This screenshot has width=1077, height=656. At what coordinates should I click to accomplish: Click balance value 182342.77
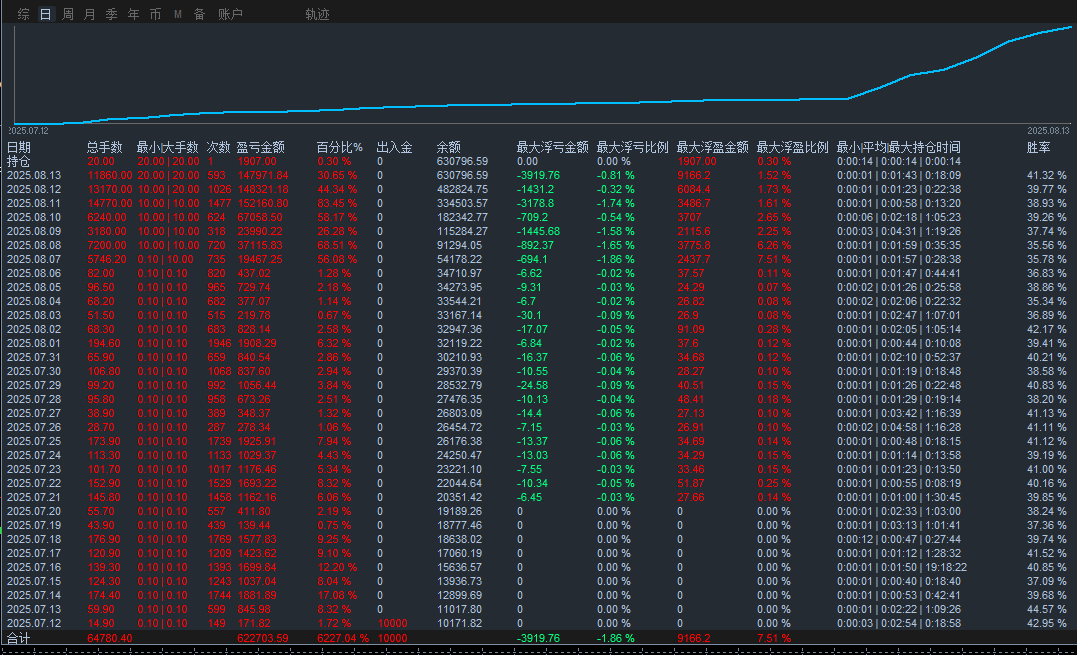462,217
